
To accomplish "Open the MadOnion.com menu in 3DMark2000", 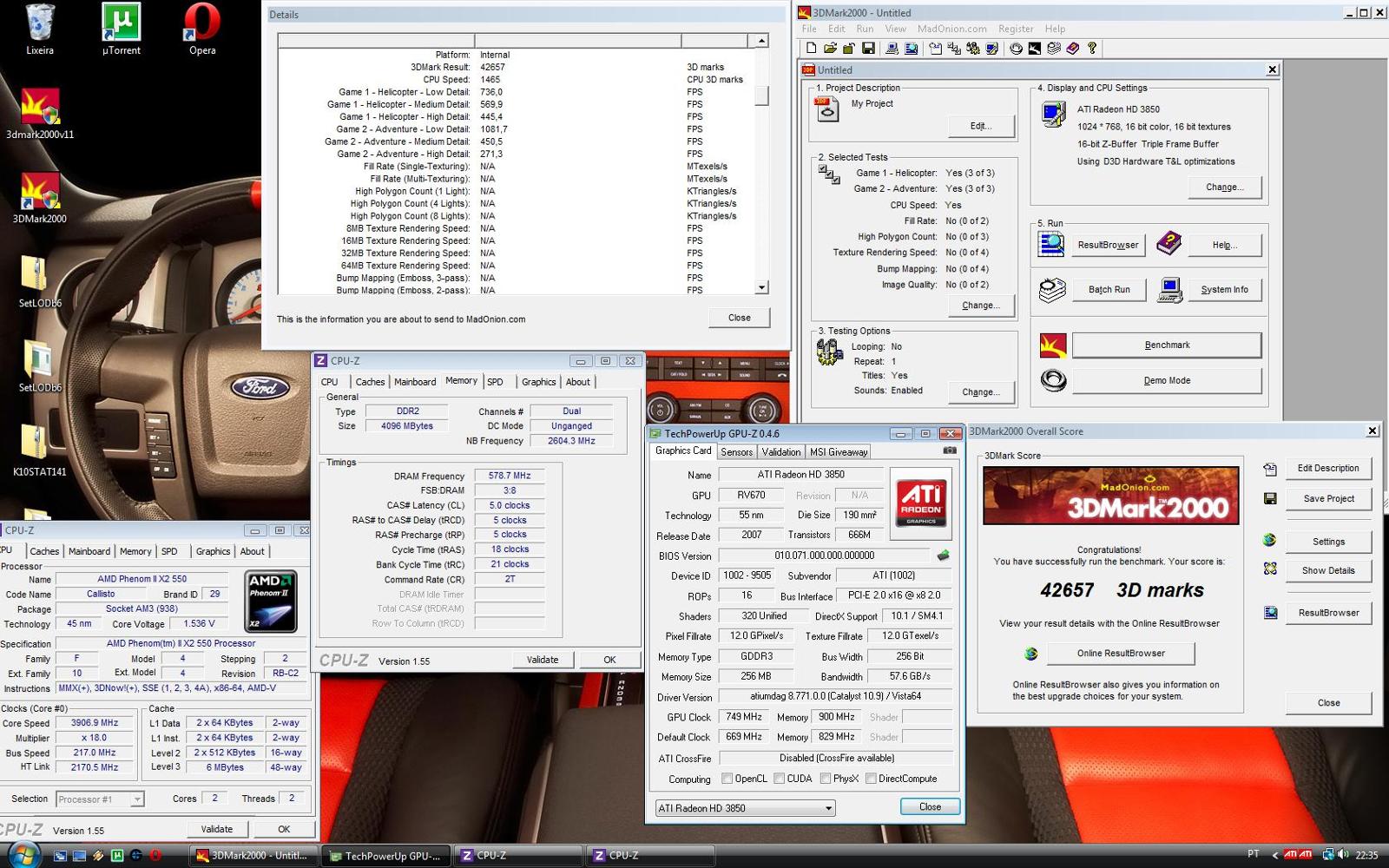I will click(951, 29).
